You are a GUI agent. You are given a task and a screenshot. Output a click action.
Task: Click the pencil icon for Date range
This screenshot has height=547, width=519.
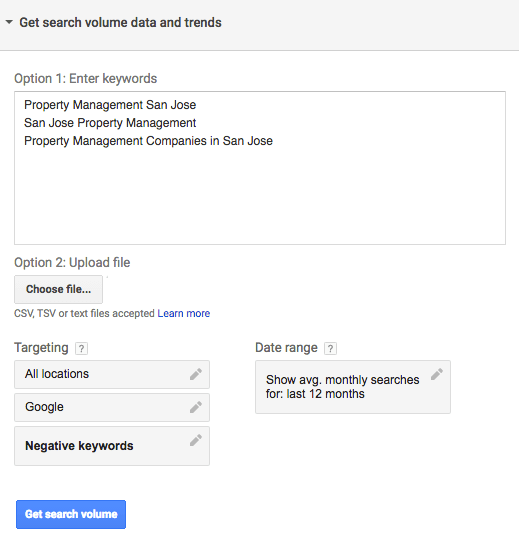[x=437, y=374]
